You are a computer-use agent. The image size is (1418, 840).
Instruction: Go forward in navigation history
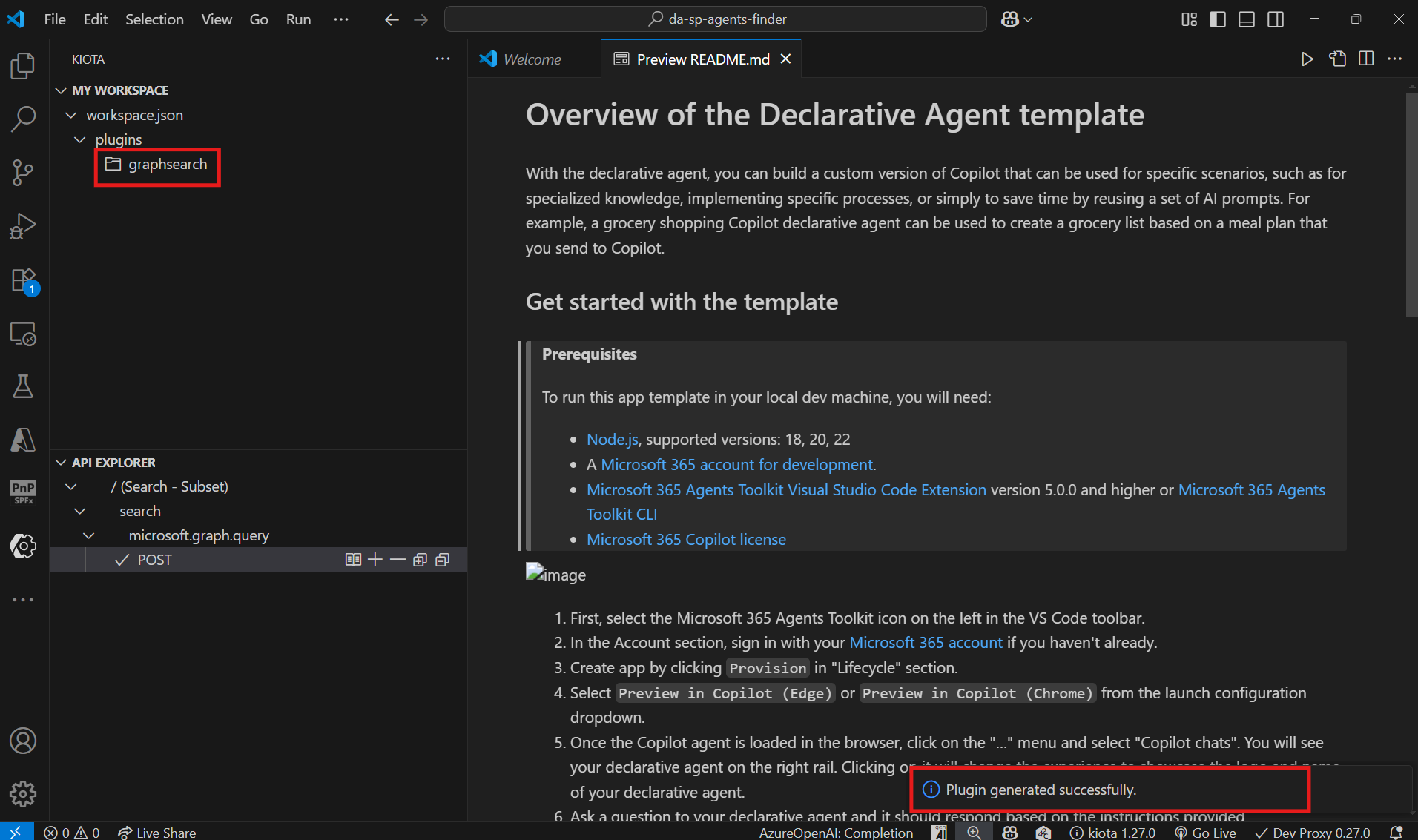pyautogui.click(x=421, y=19)
